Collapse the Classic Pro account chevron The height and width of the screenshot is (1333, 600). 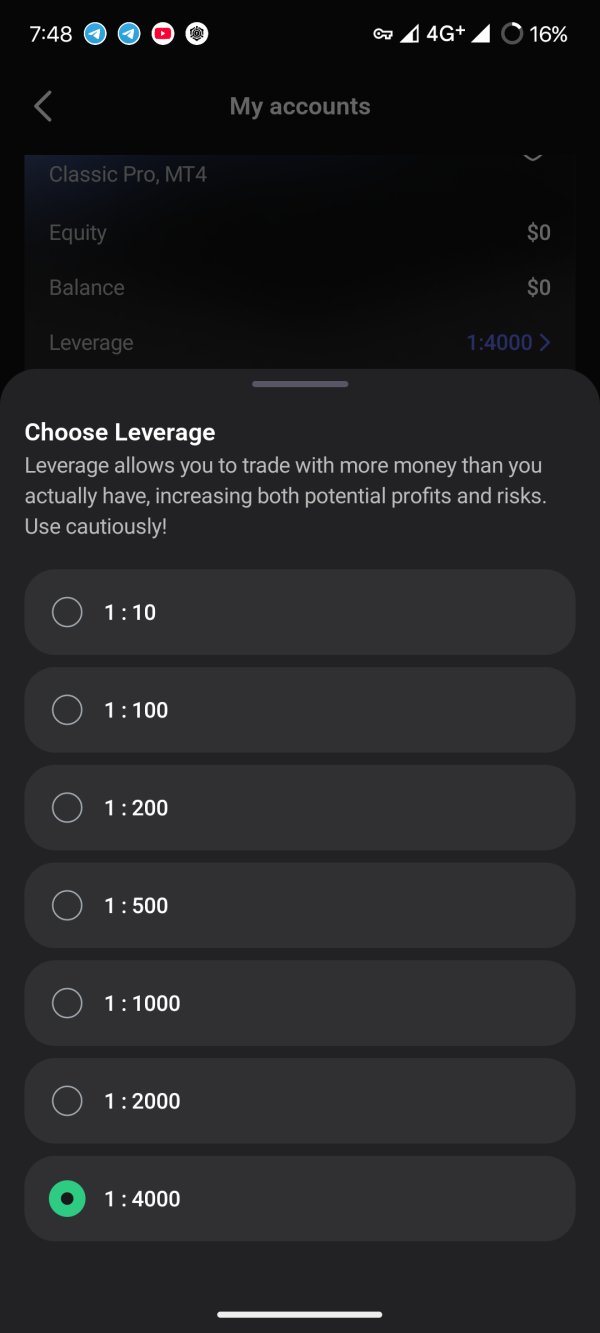coord(533,157)
